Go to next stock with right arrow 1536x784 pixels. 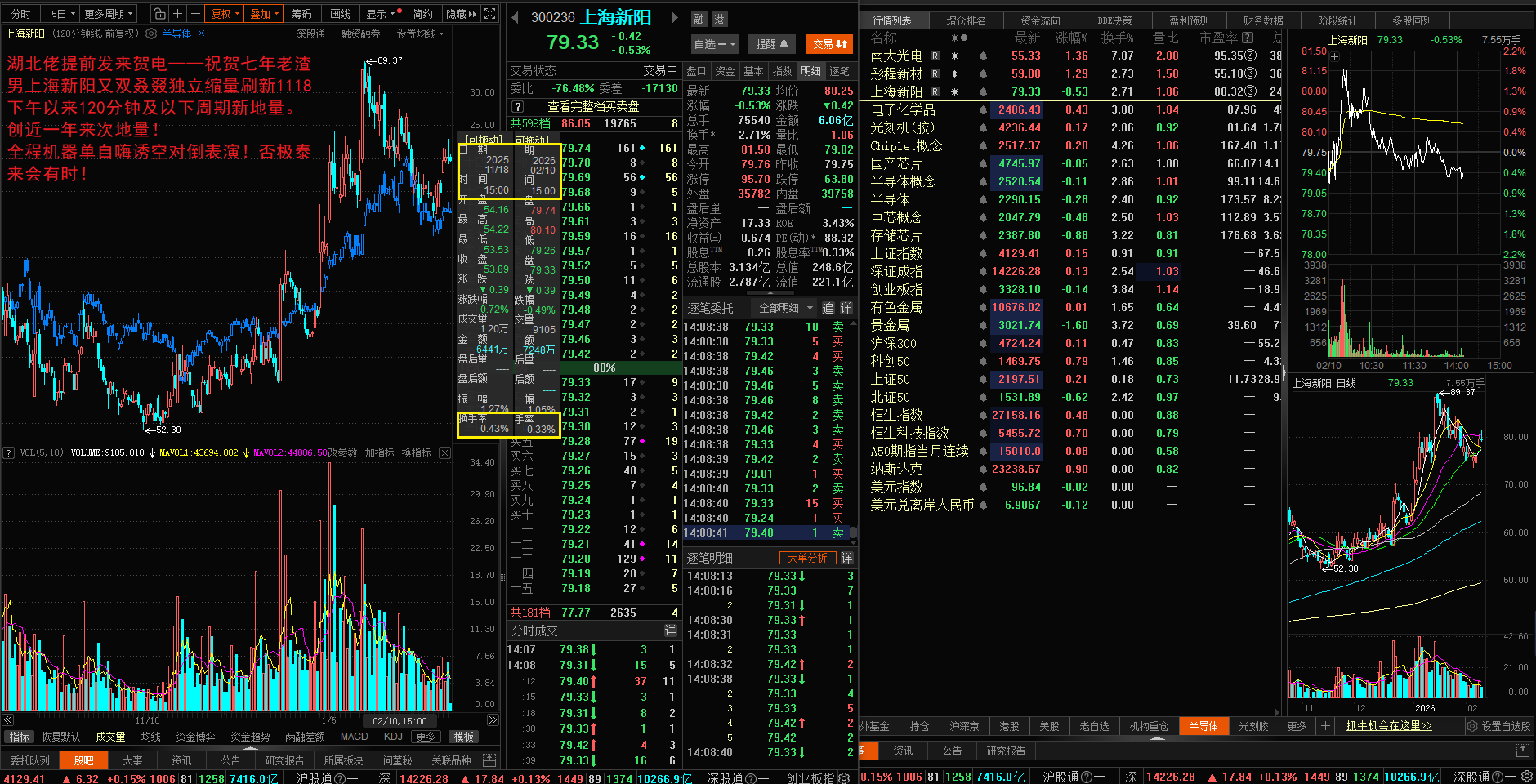pos(674,17)
